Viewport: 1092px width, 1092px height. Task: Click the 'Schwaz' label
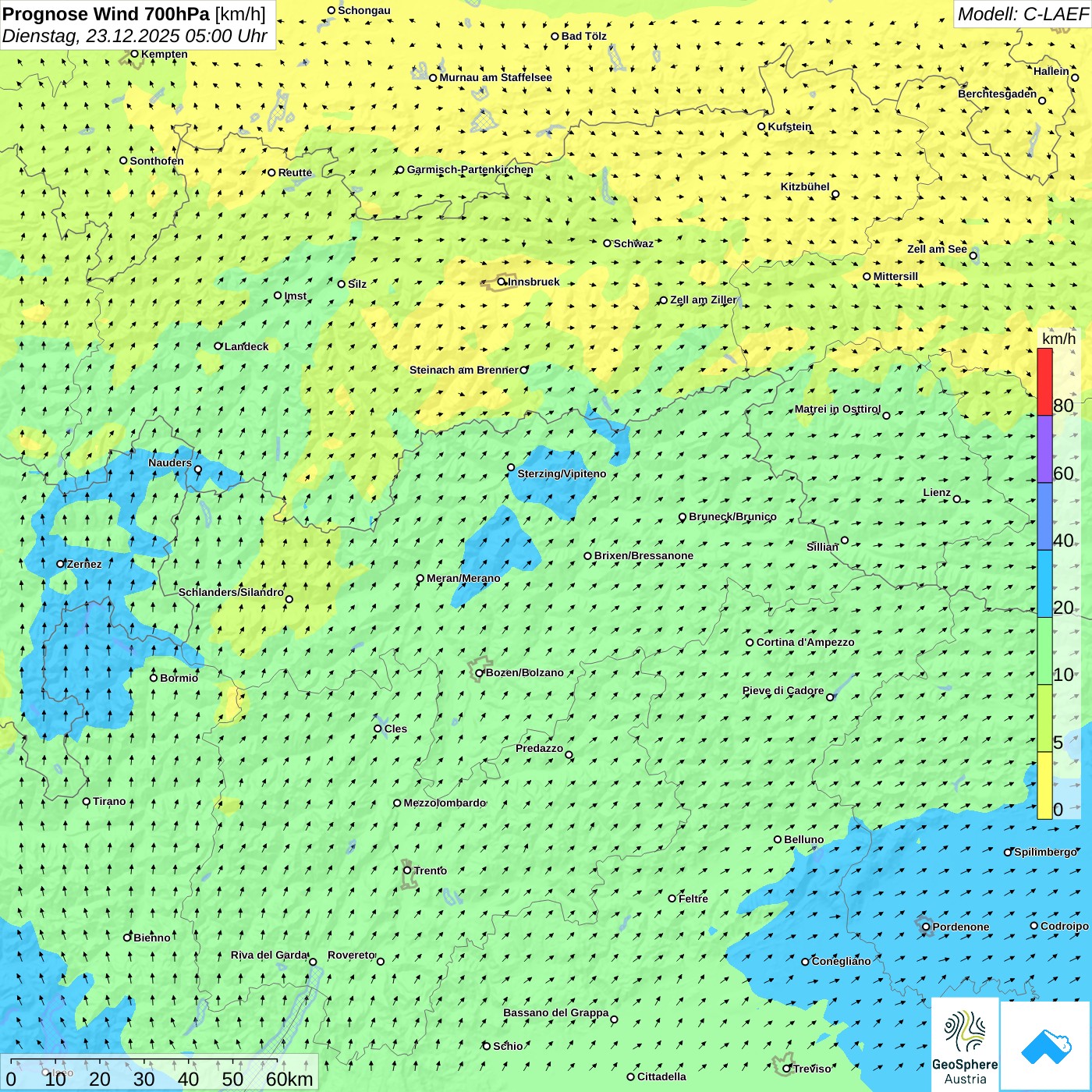click(x=633, y=243)
